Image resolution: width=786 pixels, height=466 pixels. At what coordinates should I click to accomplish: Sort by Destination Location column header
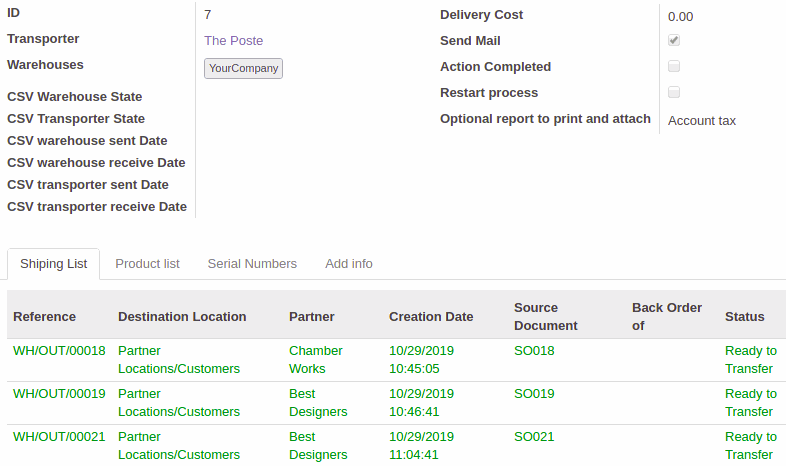tap(182, 317)
